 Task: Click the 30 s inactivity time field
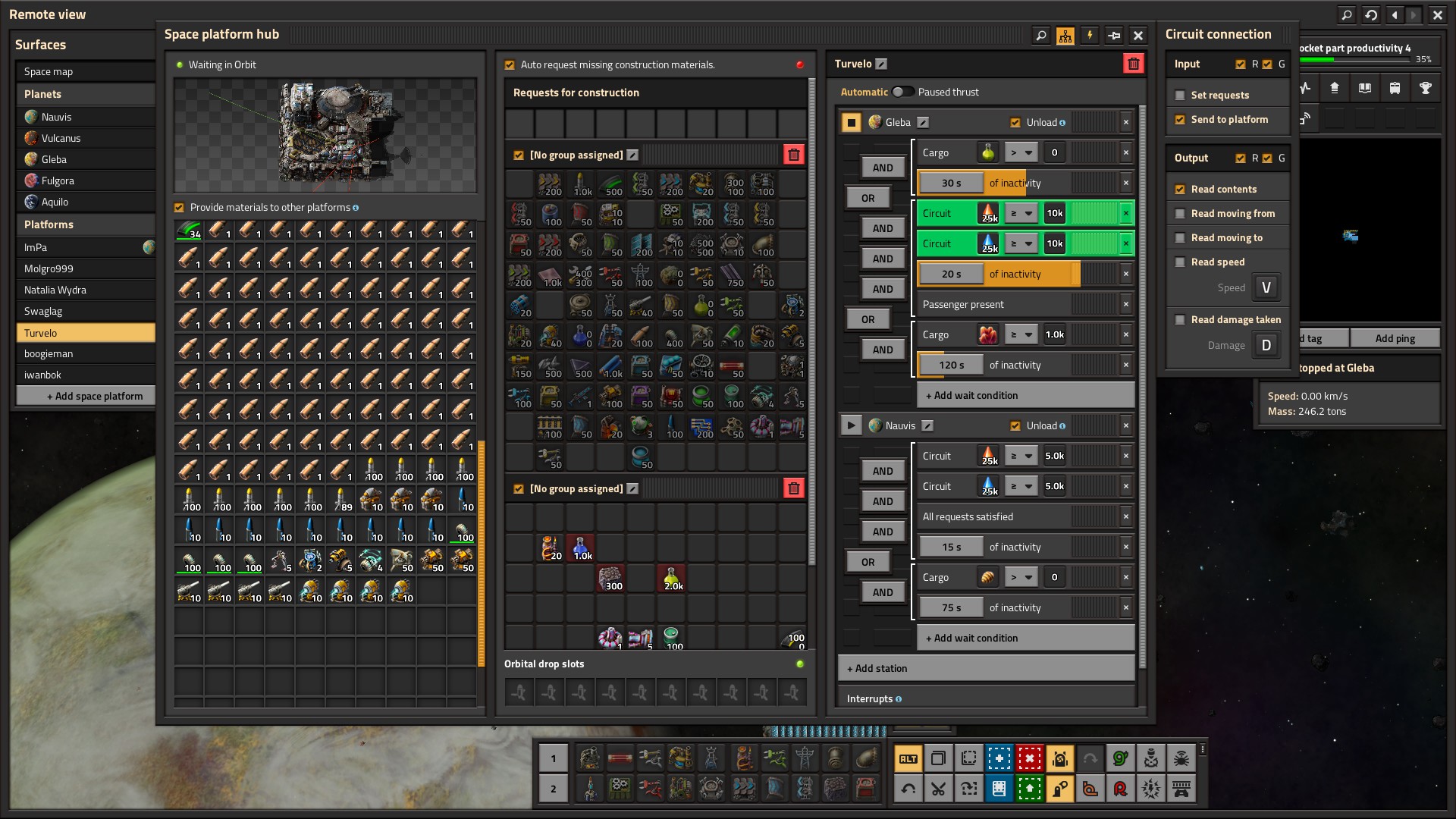click(x=951, y=183)
